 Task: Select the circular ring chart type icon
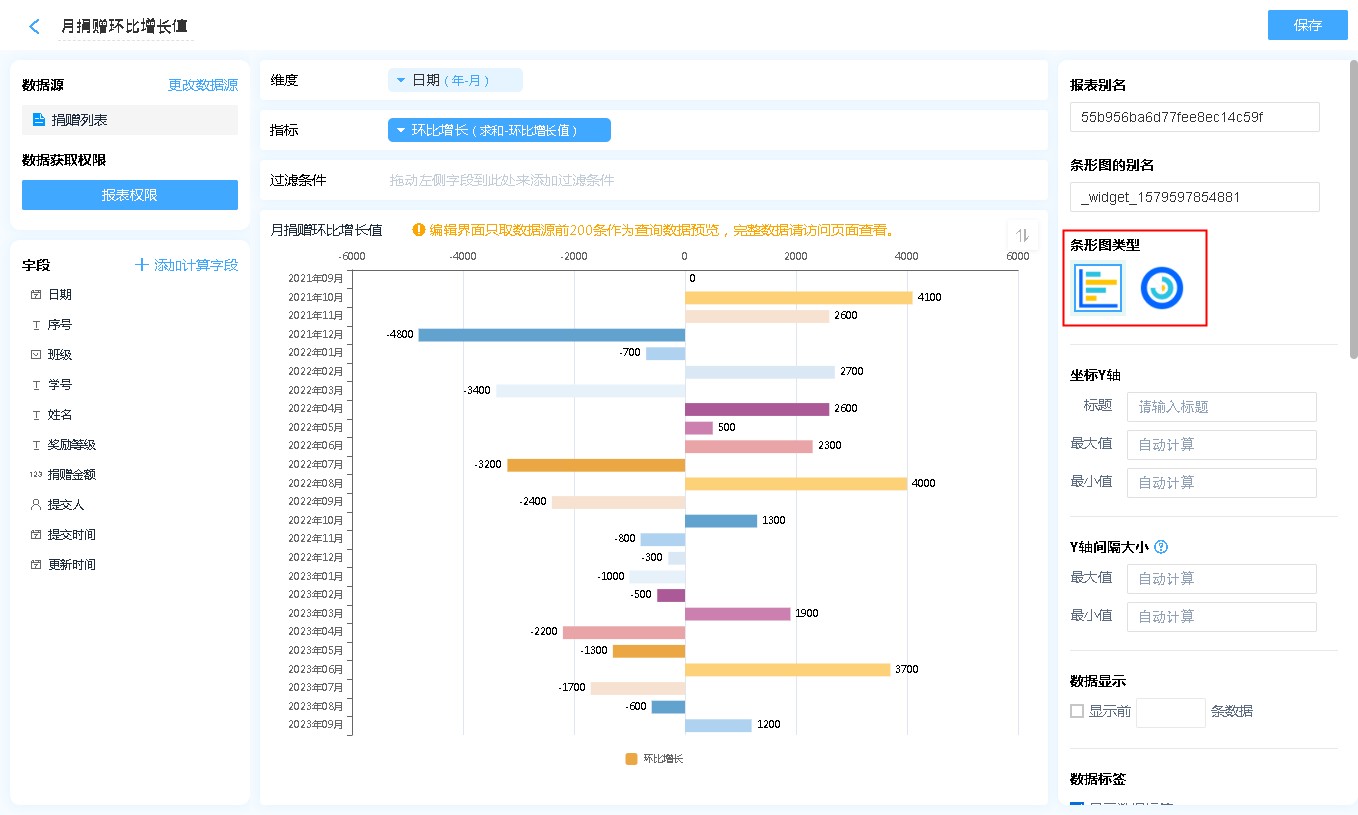1161,288
